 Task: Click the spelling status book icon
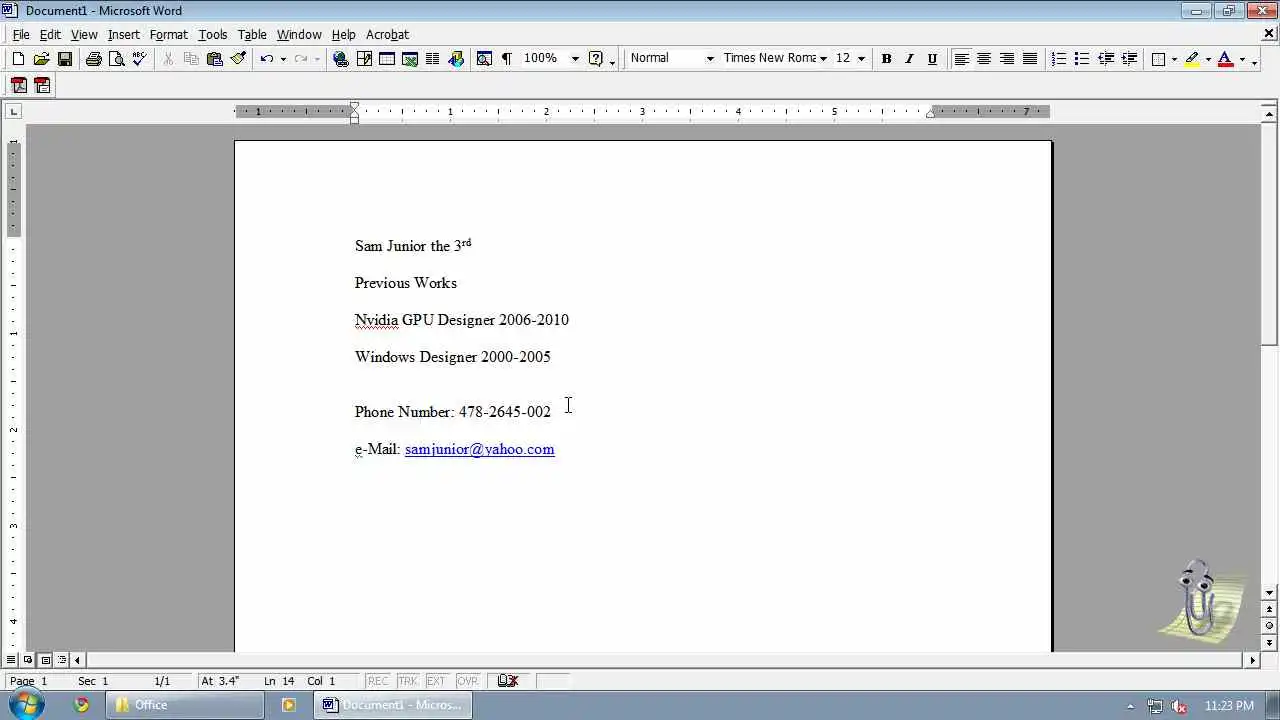[508, 681]
